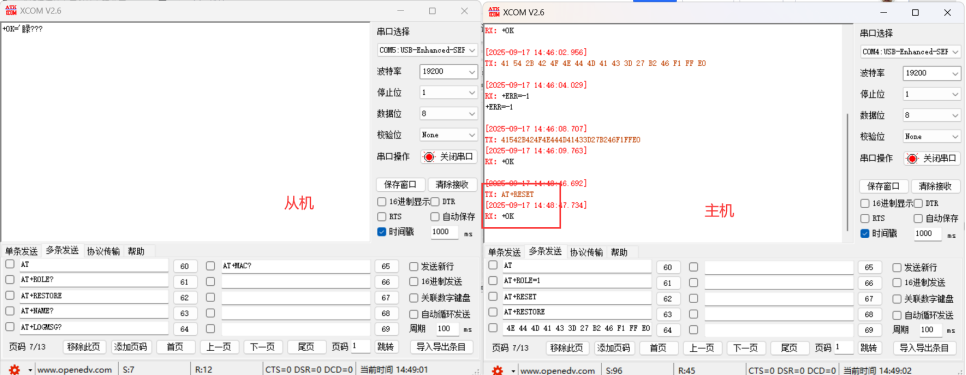Image resolution: width=966 pixels, height=375 pixels.
Task: Expand gear icon dropdown arrow in COM4 status bar
Action: click(x=513, y=371)
